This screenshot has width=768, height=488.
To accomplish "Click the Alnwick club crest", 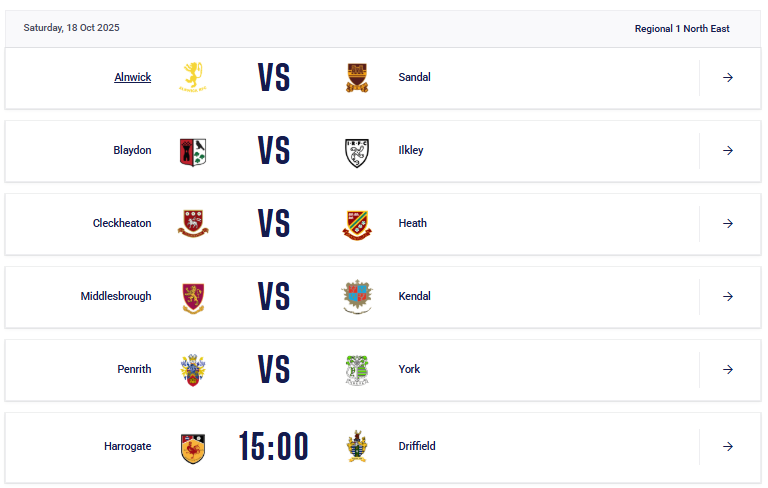I will click(x=192, y=77).
